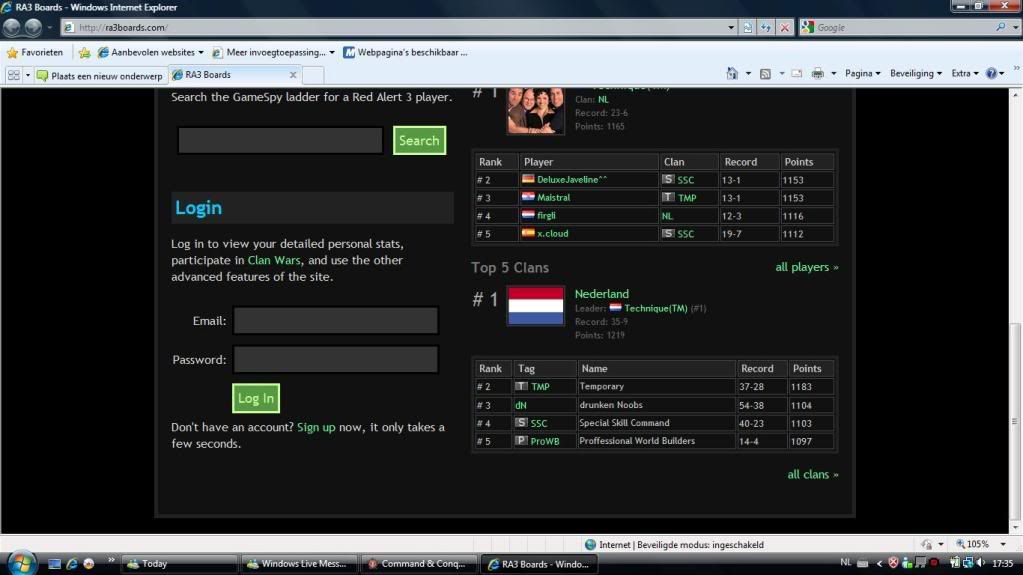Click the browser Back arrow button
The image size is (1023, 575).
[x=12, y=27]
